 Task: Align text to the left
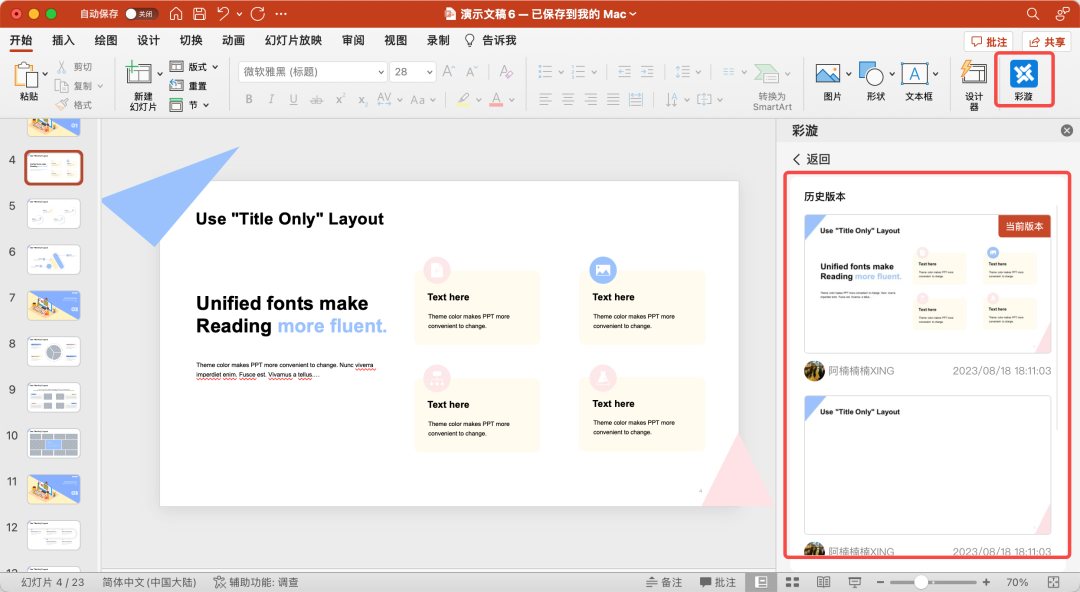pyautogui.click(x=546, y=100)
